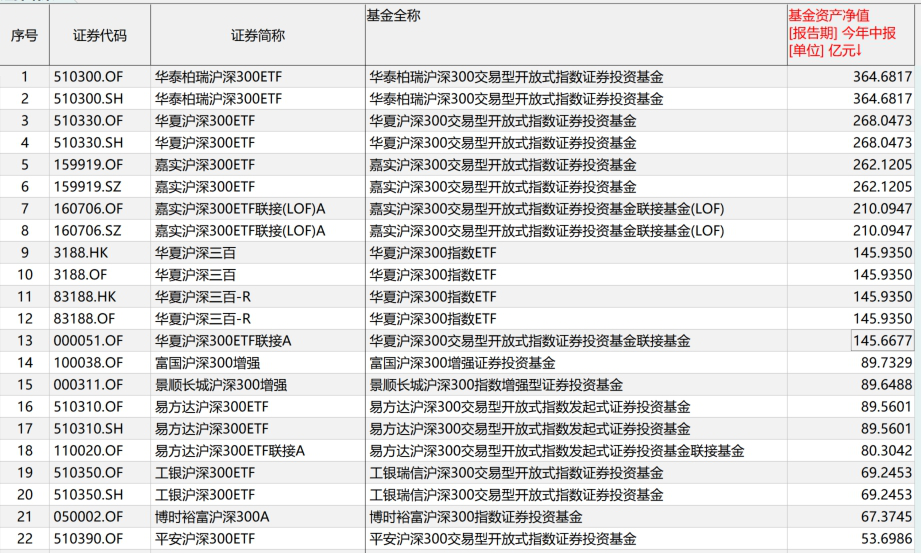The image size is (922, 554).
Task: Click short name 平安沪深300ETF
Action: 205,539
